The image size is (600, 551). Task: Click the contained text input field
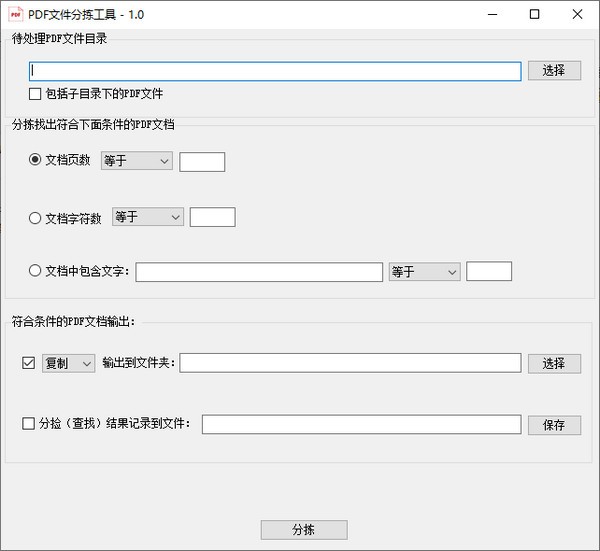point(259,272)
